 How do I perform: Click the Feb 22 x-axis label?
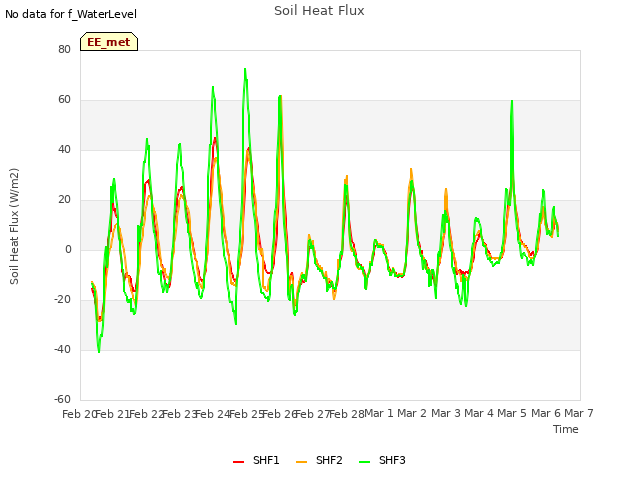click(146, 414)
